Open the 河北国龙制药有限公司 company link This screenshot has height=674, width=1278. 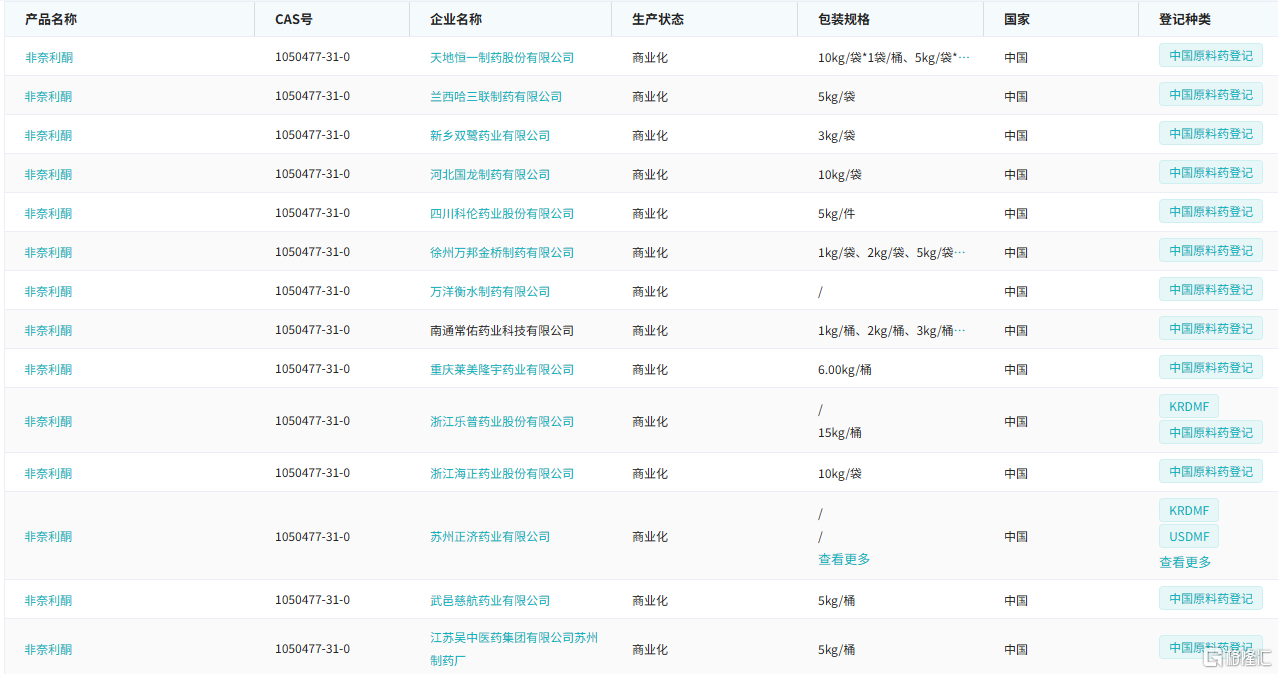490,174
